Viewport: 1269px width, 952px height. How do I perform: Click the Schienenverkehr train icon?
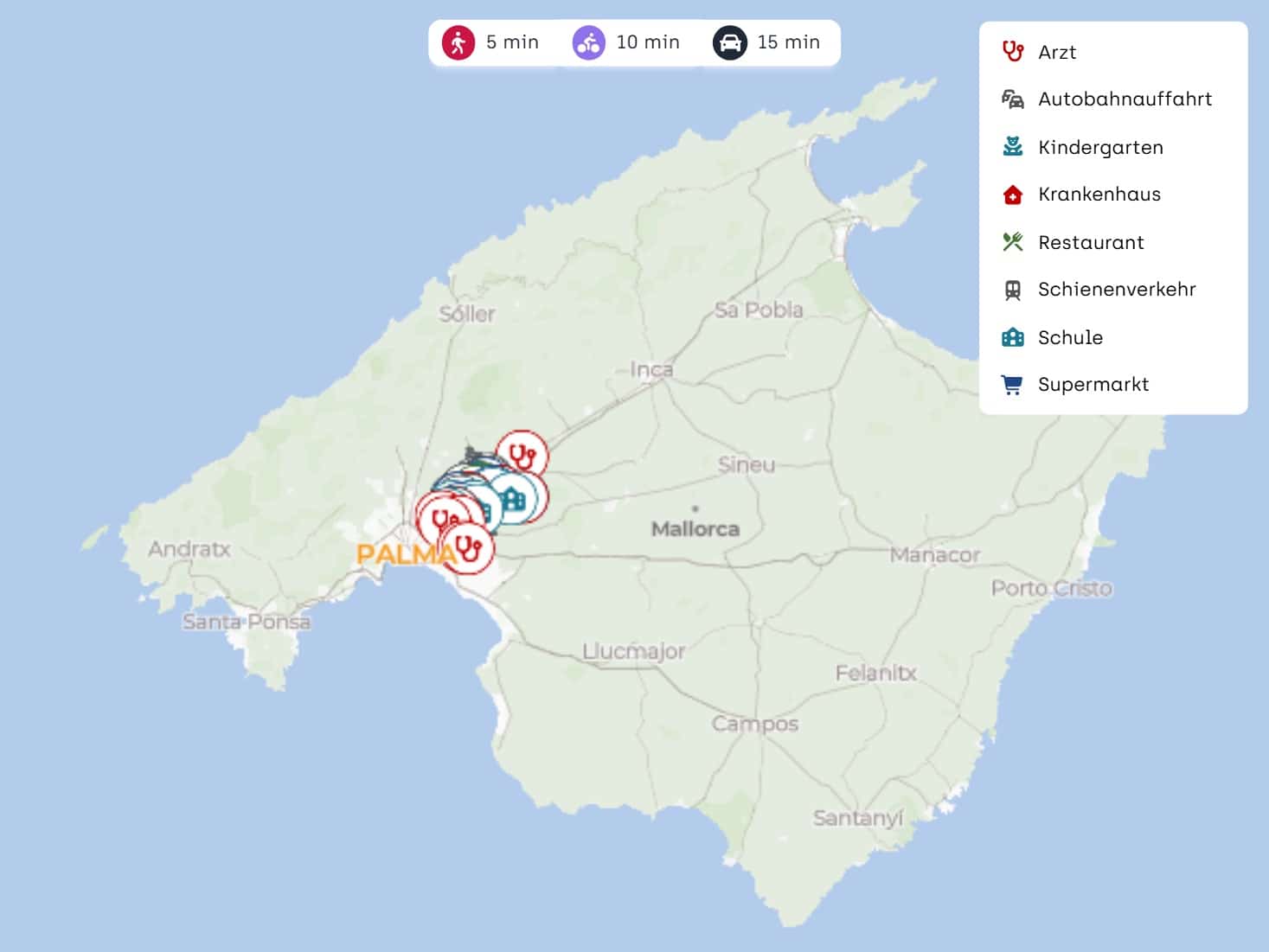[1012, 290]
